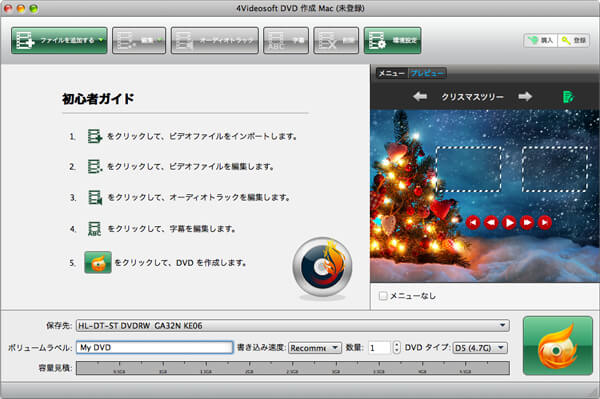Click the skip-to-last red menu button
The image size is (600, 399).
(x=545, y=222)
